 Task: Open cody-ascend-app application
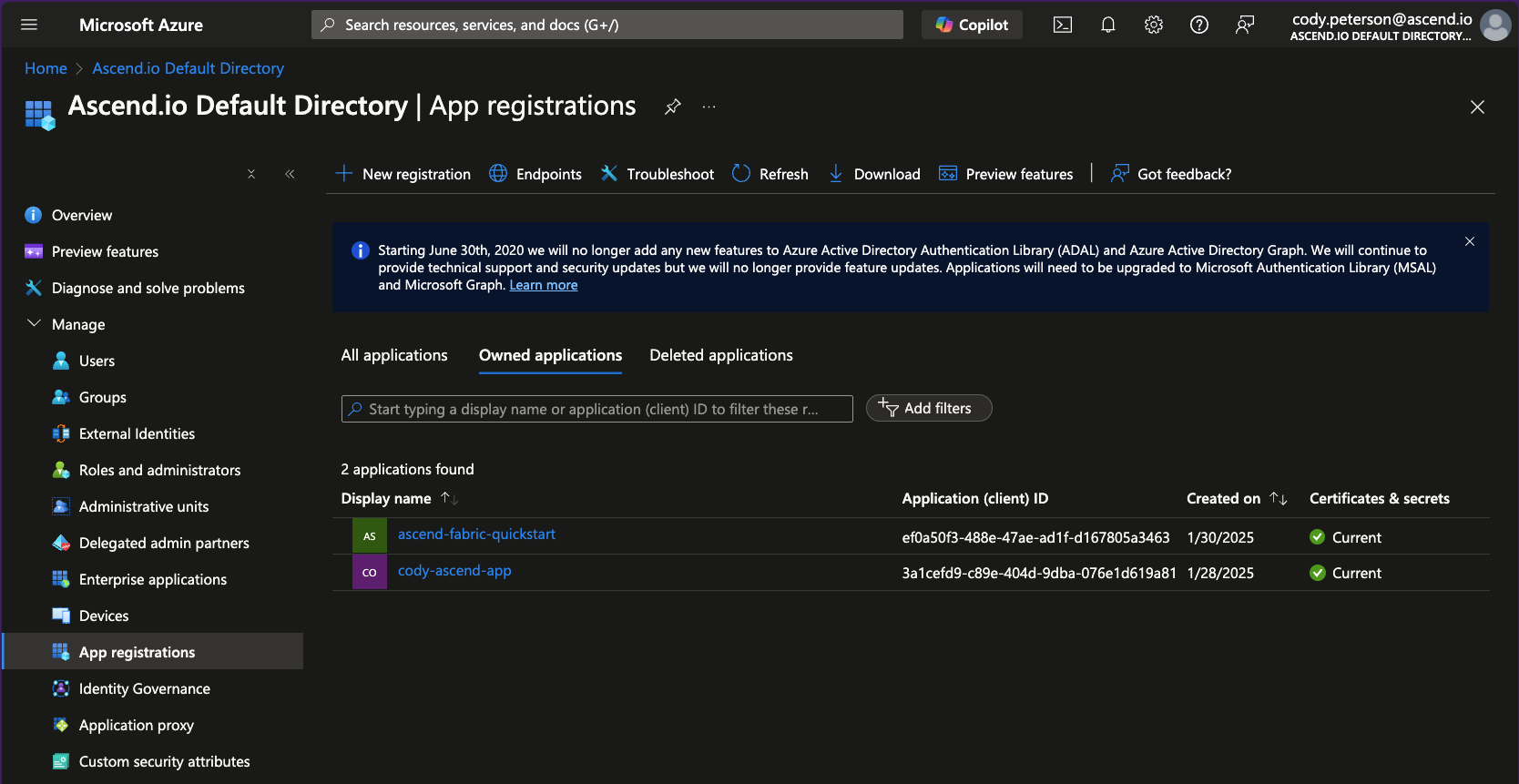click(454, 571)
